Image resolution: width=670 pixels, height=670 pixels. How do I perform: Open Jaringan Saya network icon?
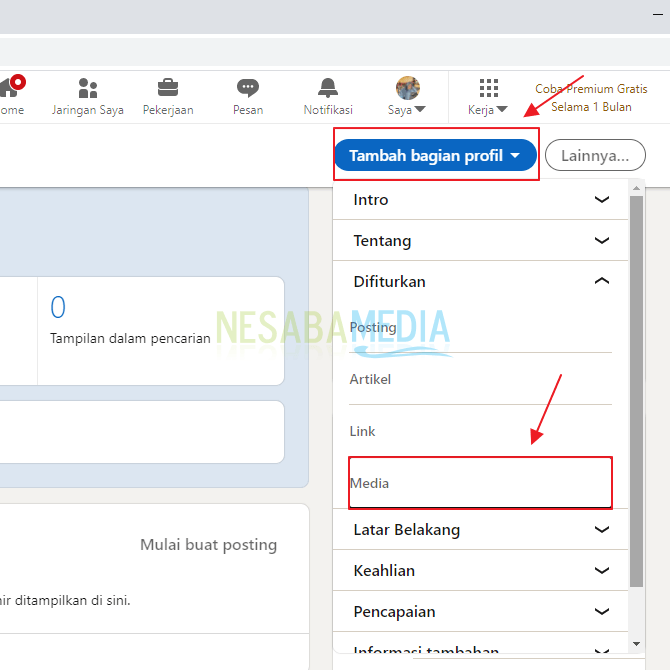[x=88, y=89]
